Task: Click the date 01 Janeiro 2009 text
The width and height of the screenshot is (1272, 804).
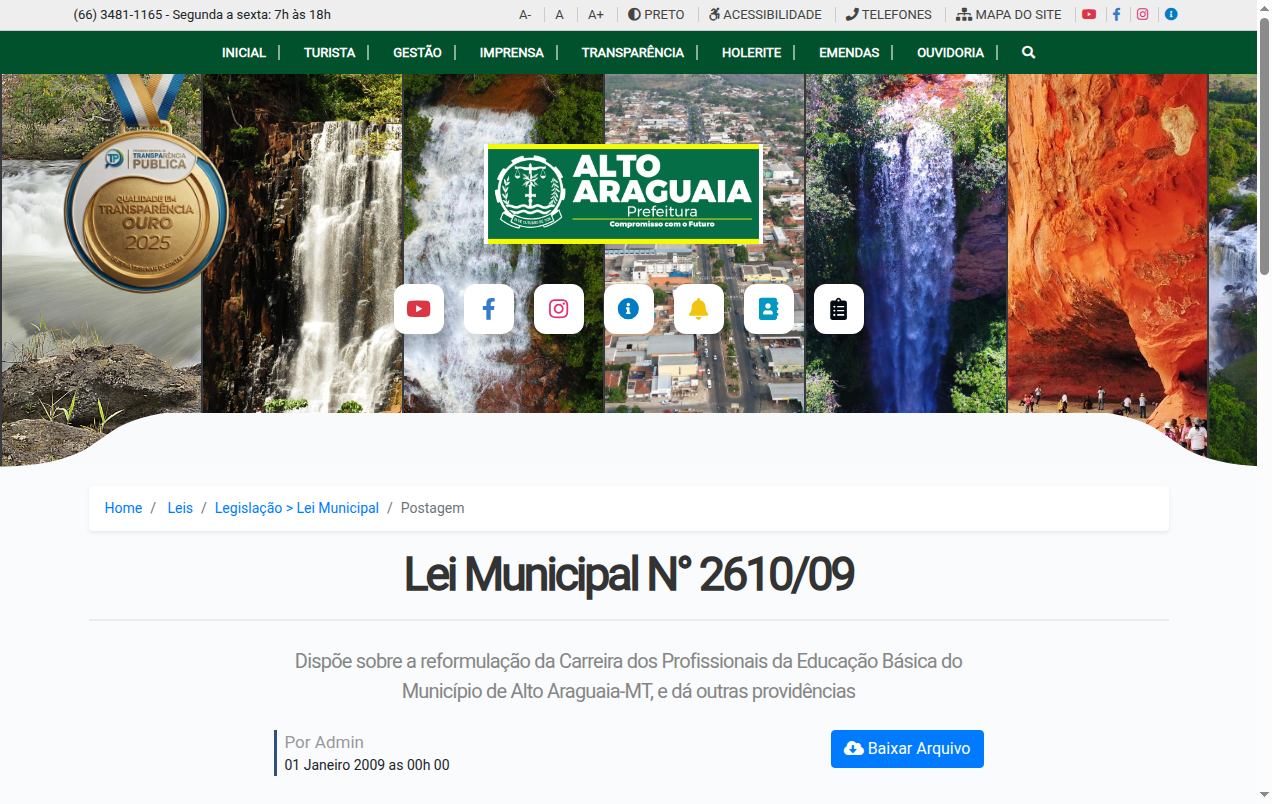Action: pos(335,765)
